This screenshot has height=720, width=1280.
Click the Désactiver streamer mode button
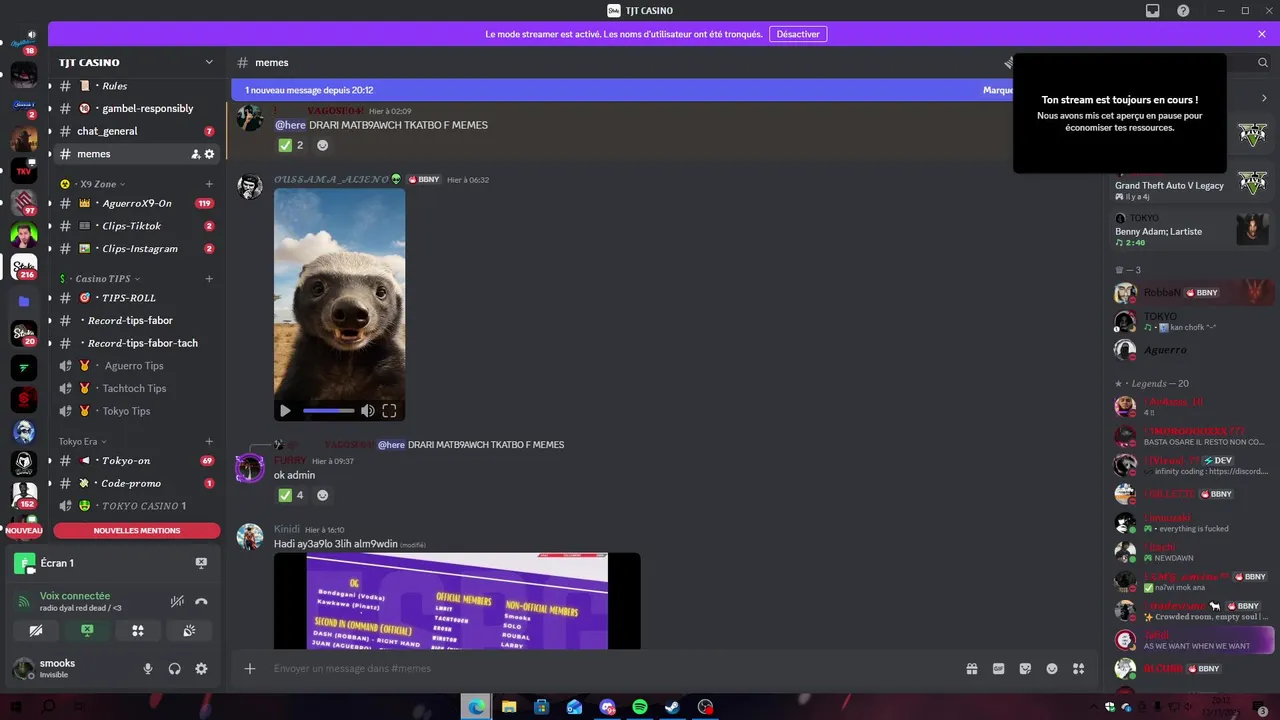tap(798, 34)
